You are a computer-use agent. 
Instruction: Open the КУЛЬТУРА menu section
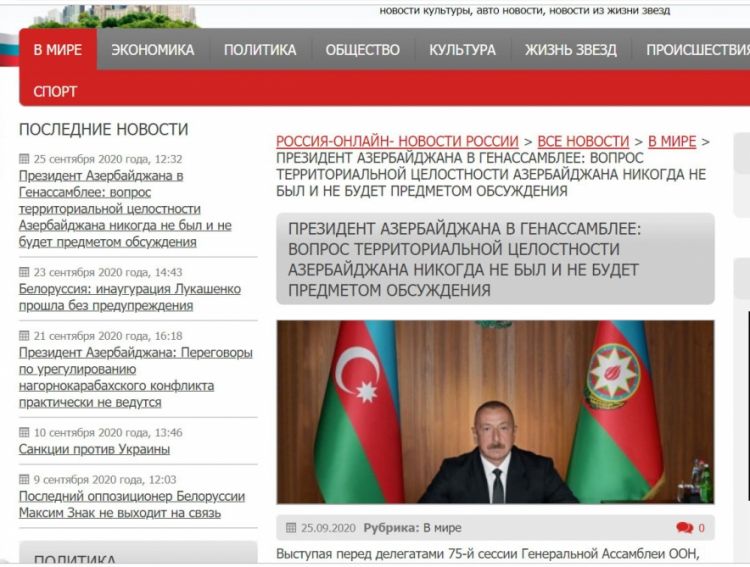click(x=462, y=50)
